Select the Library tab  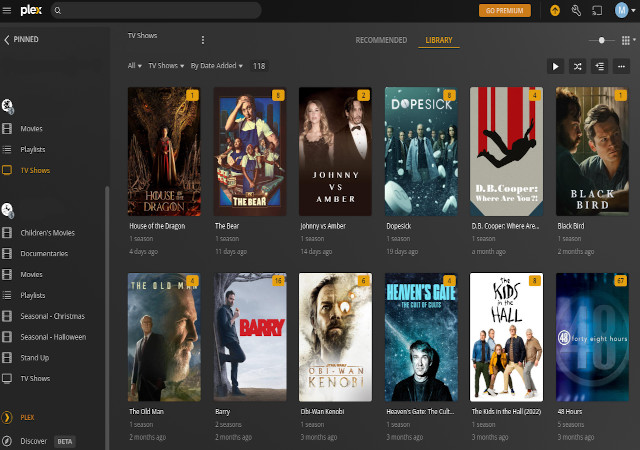(439, 40)
